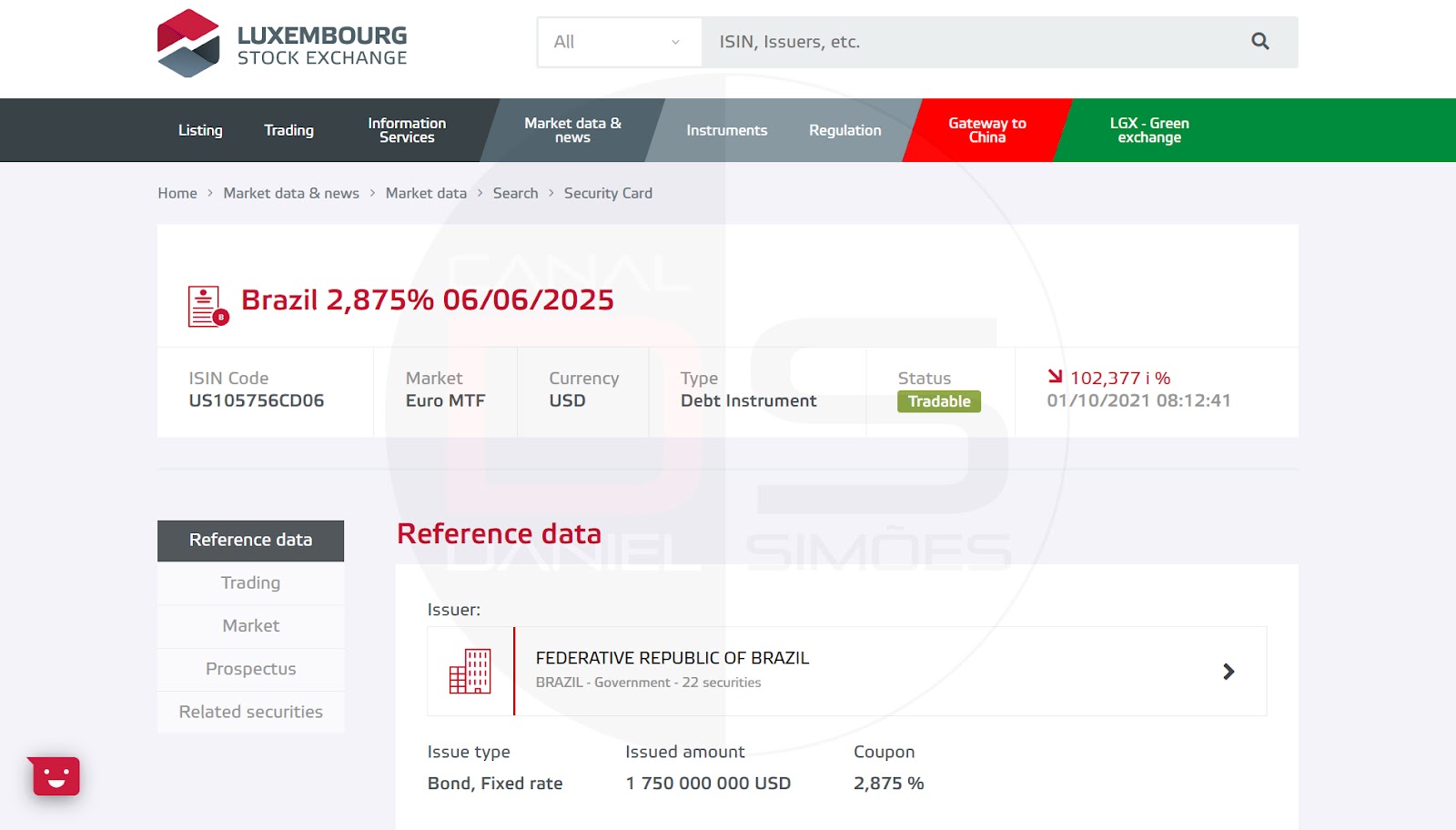Open the Gateway to China section
Screen dimensions: 1456x830
[987, 130]
